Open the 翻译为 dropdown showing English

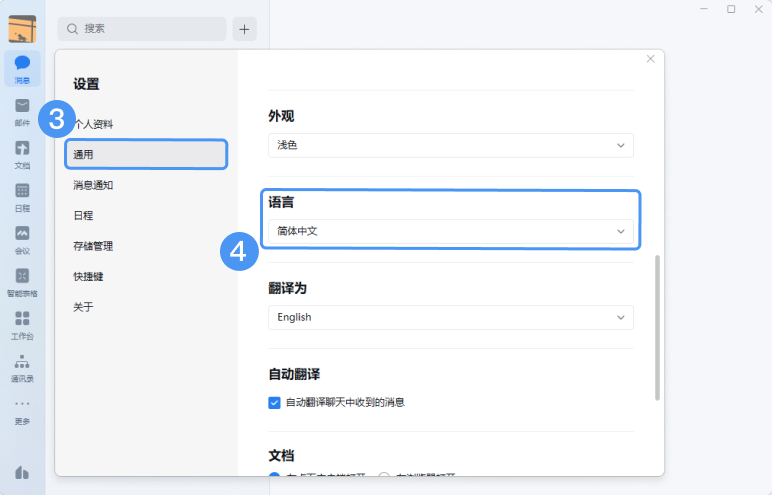click(451, 317)
